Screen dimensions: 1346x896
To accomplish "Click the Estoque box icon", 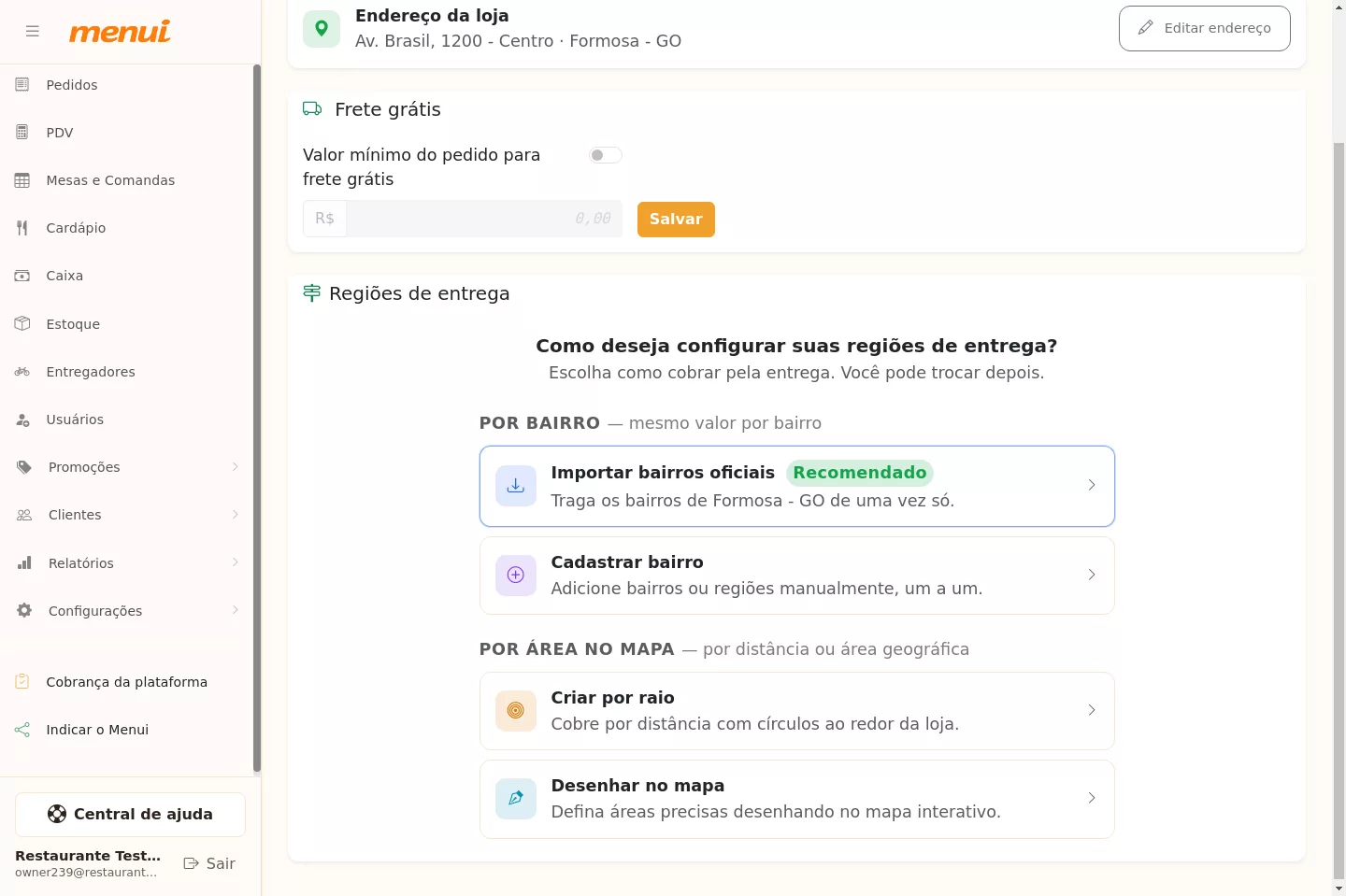I will click(x=22, y=323).
